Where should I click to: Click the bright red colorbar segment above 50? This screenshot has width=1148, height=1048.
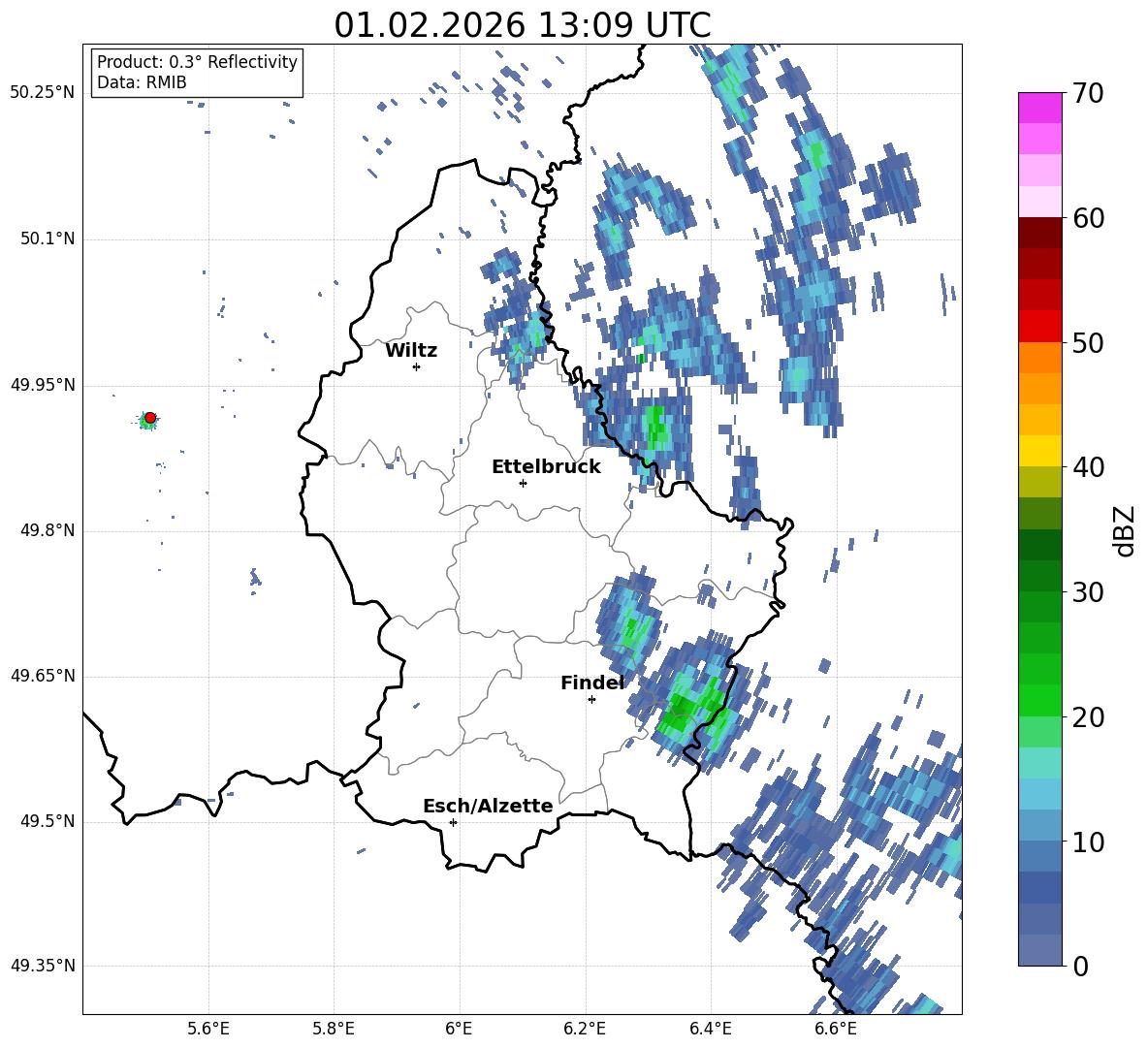[1039, 327]
